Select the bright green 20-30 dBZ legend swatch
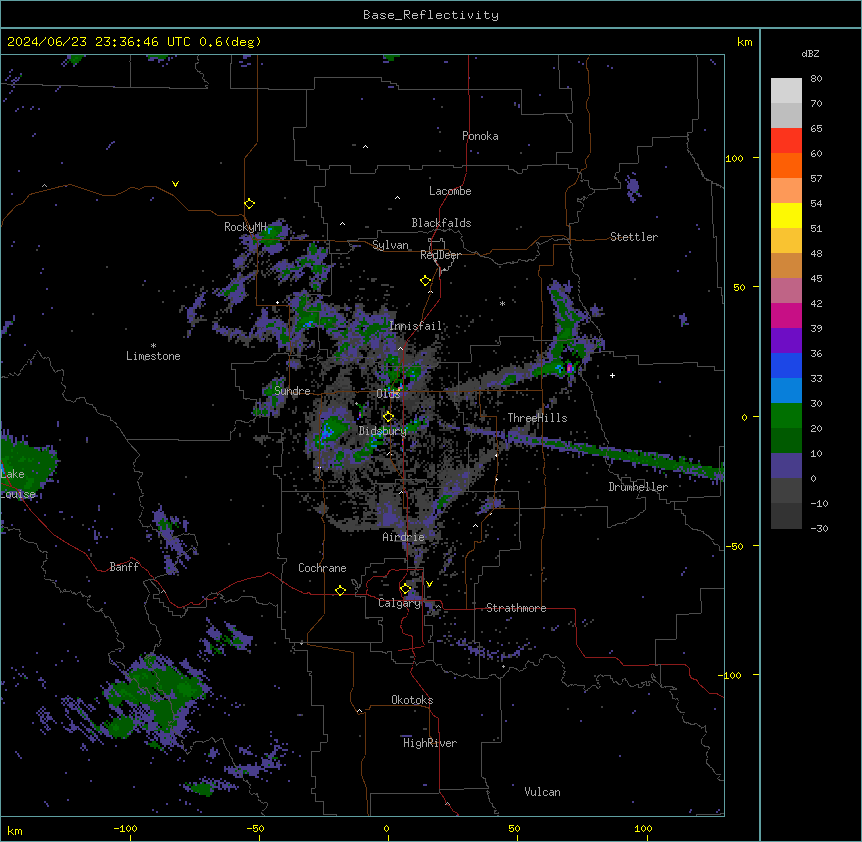This screenshot has width=862, height=842. click(786, 416)
